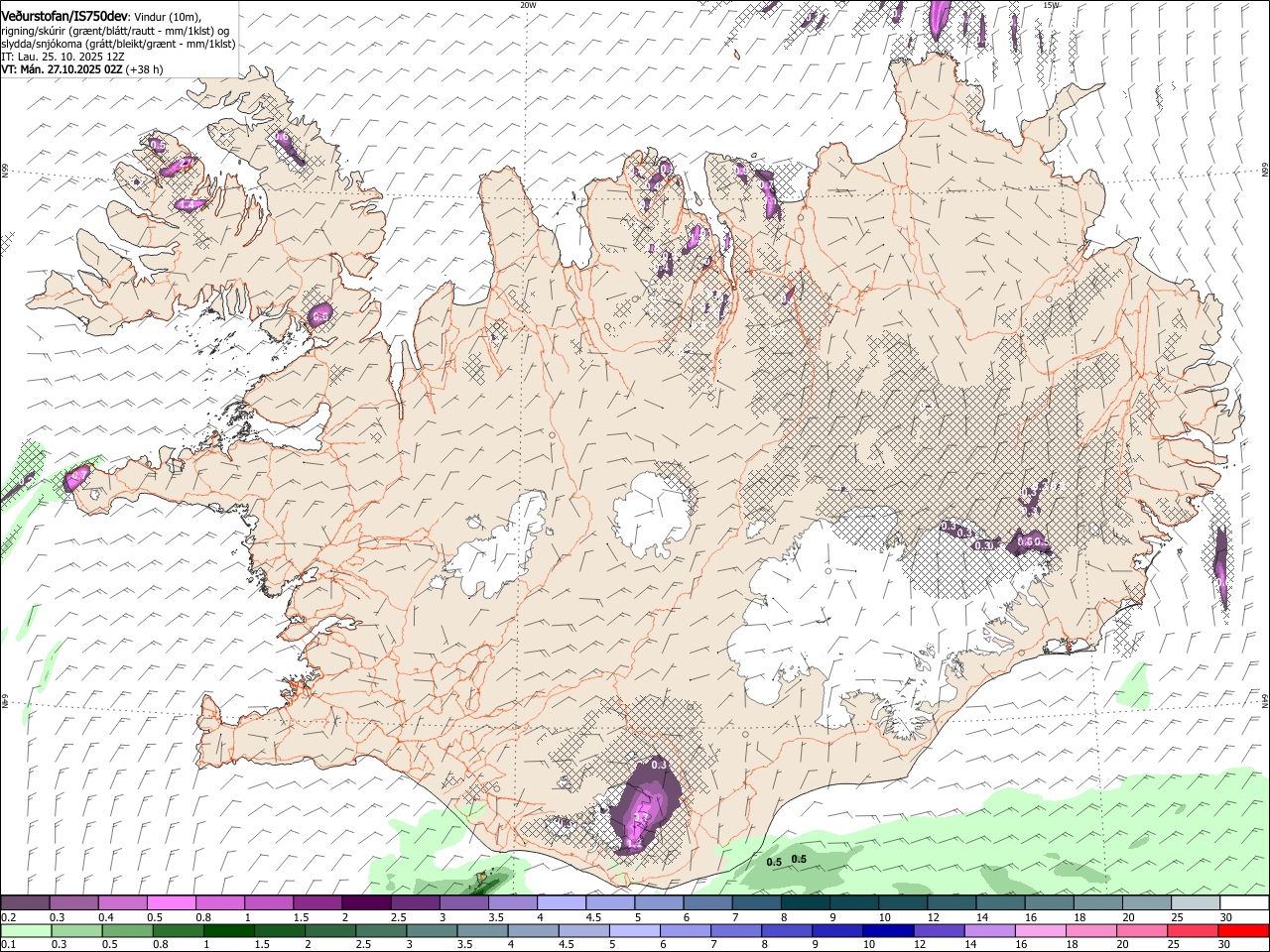Pick the purple 12 swatch in bottom rain scale
This screenshot has width=1270, height=952.
(940, 931)
